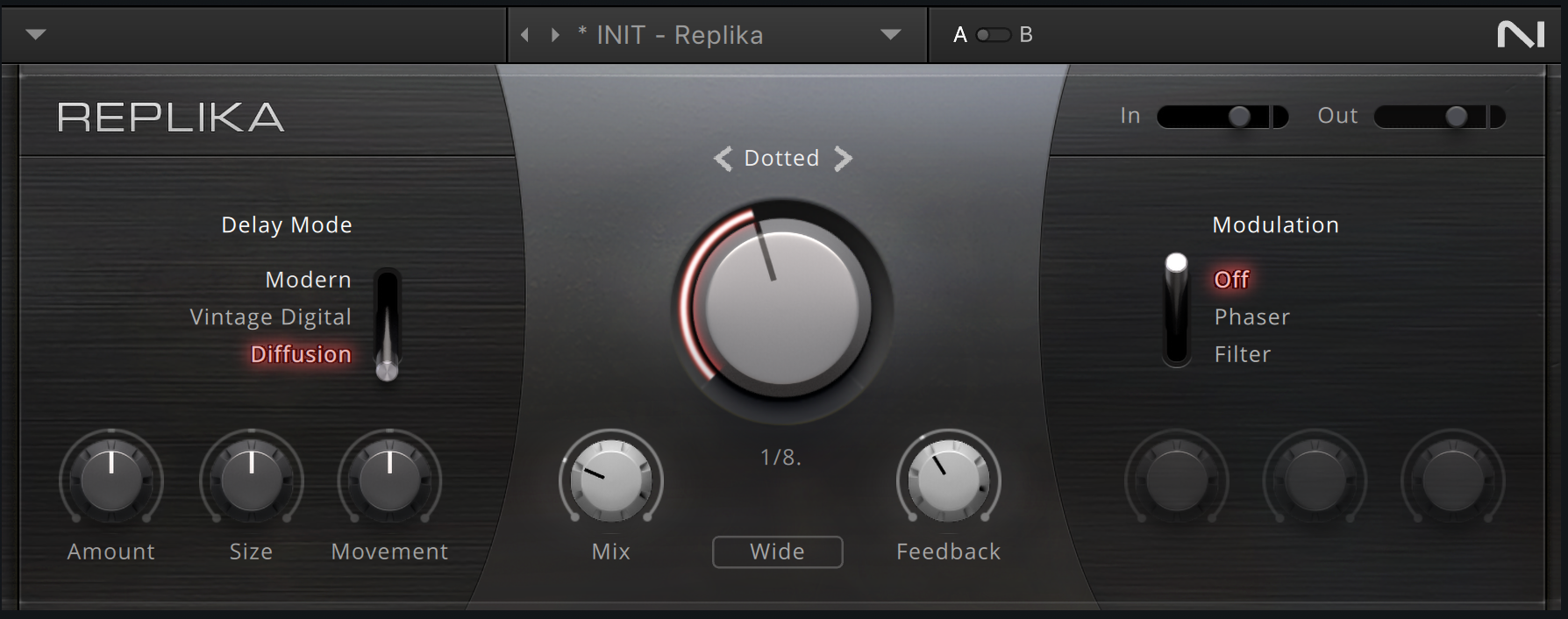The height and width of the screenshot is (619, 1568).
Task: Click the Feedback label
Action: [x=948, y=551]
